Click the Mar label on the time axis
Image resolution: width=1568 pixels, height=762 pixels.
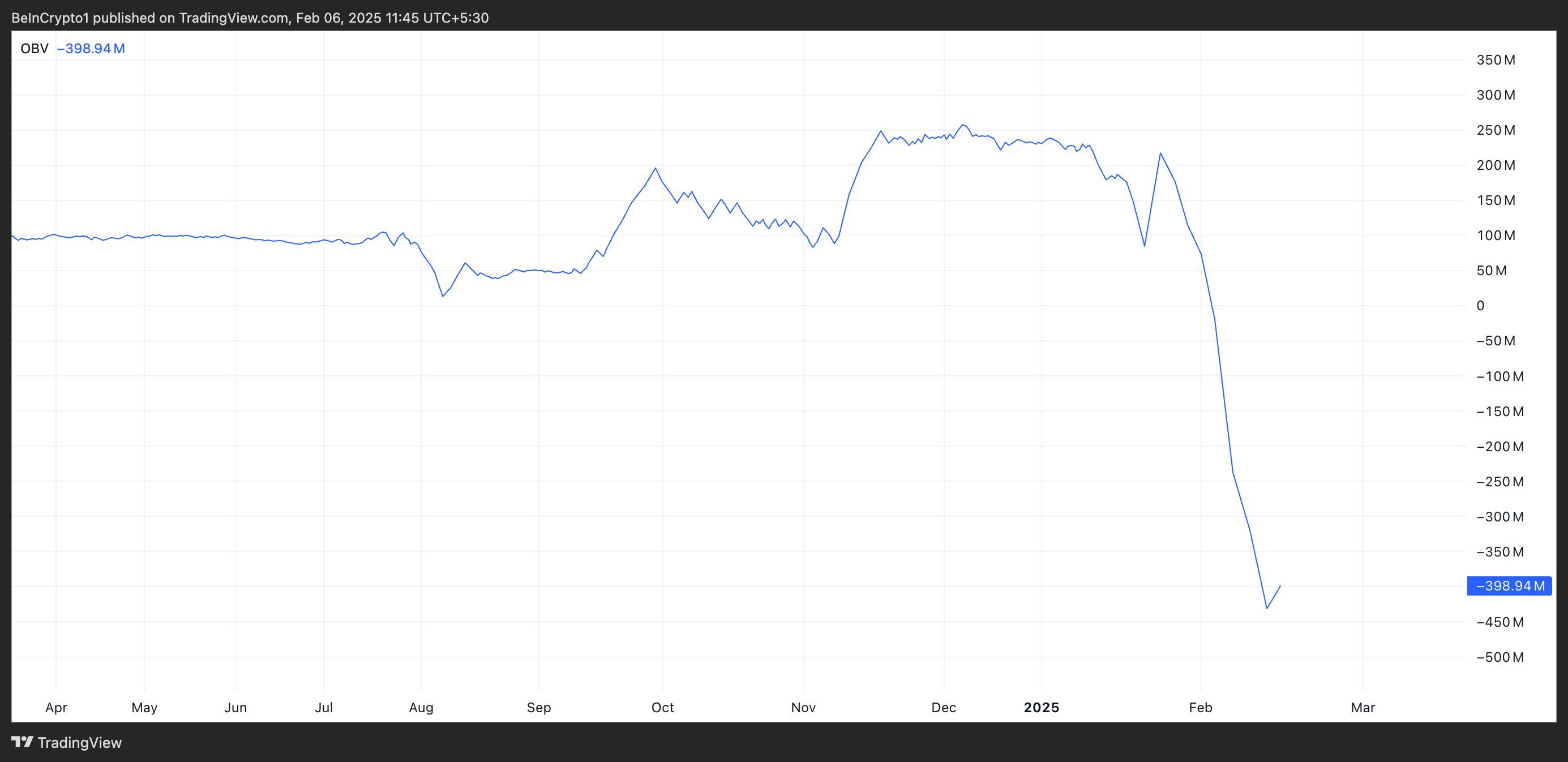(1363, 707)
